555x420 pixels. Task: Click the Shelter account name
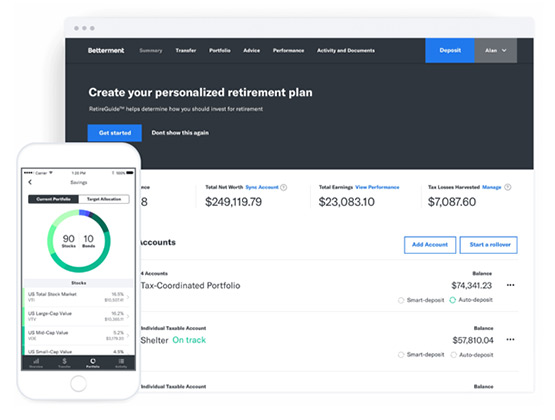154,340
